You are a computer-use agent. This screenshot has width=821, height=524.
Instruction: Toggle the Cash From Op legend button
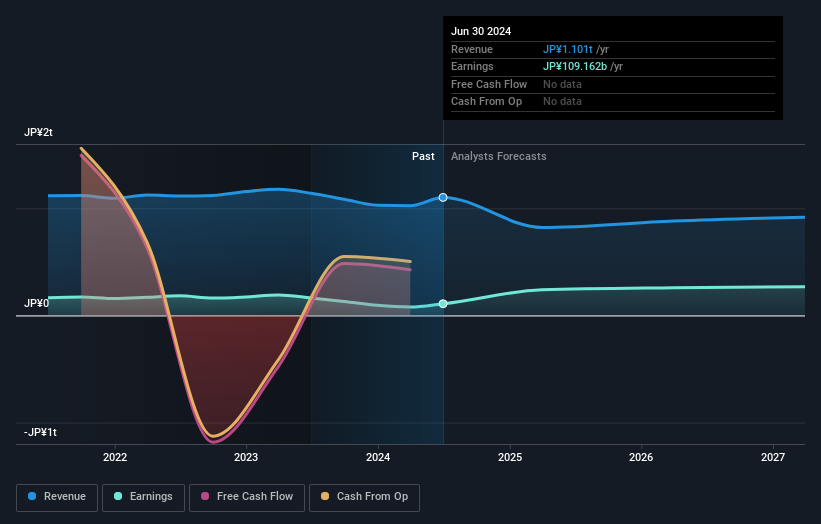pos(364,497)
